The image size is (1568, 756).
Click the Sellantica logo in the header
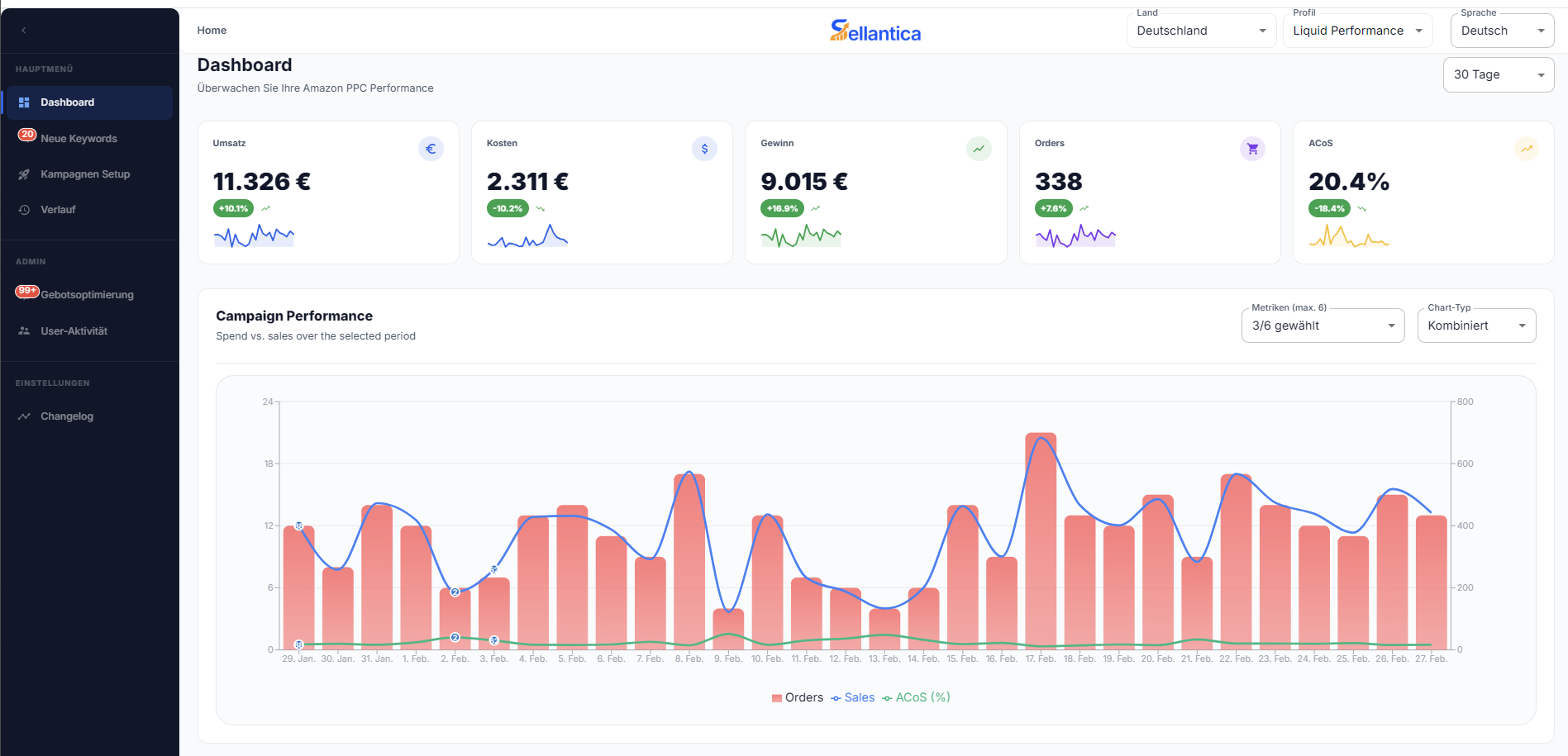point(875,31)
